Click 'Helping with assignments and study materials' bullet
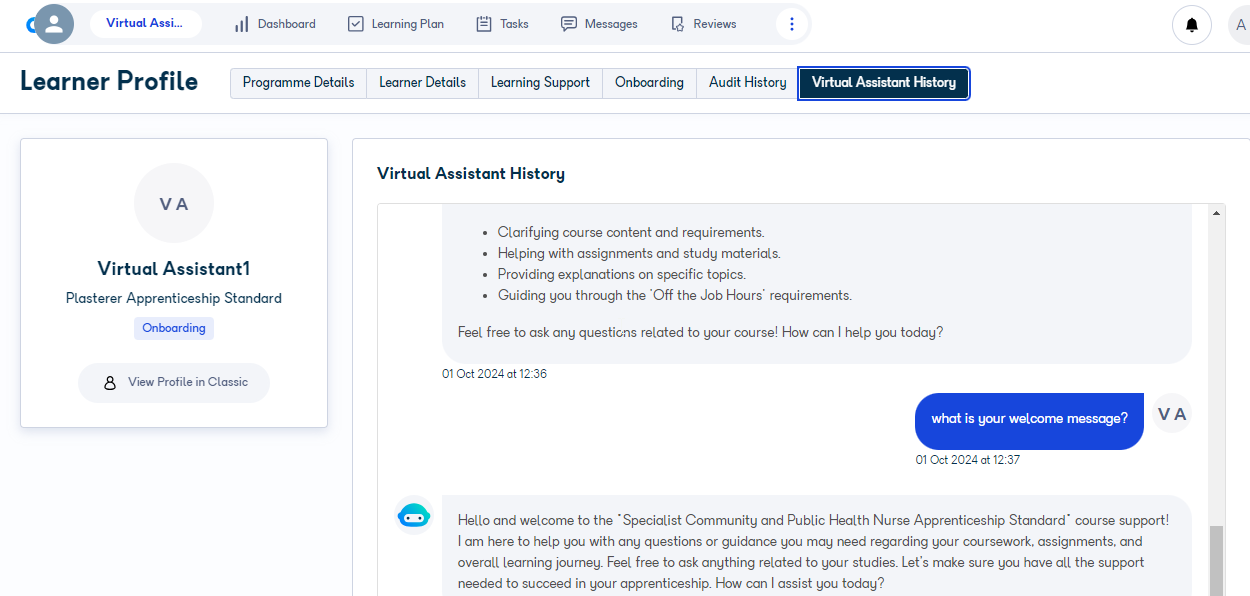1250x596 pixels. 639,253
